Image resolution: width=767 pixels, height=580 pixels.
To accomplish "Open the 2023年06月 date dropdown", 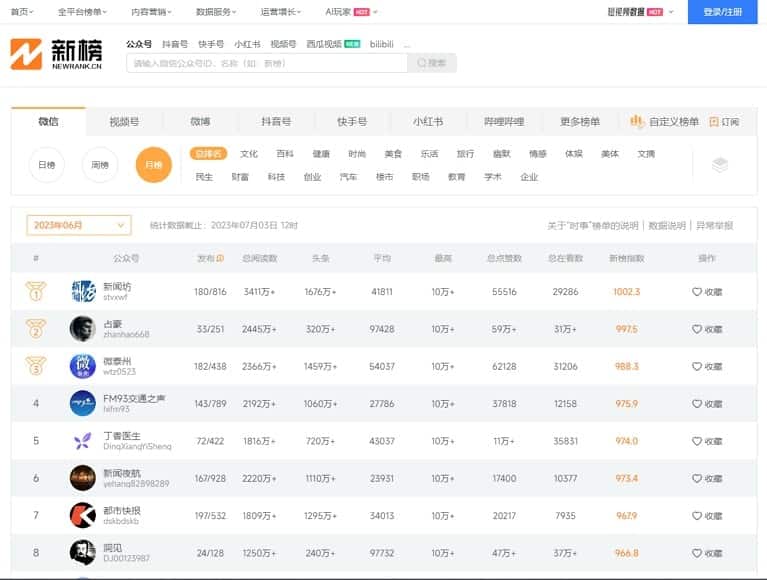I will click(78, 225).
